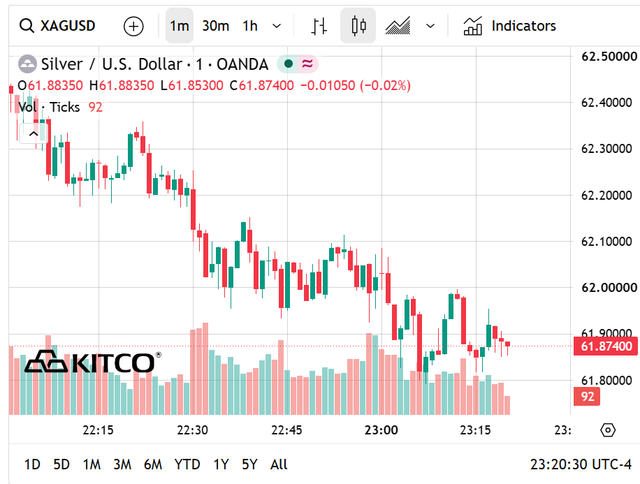This screenshot has width=640, height=484.
Task: Select the 1h timeframe
Action: coord(250,26)
